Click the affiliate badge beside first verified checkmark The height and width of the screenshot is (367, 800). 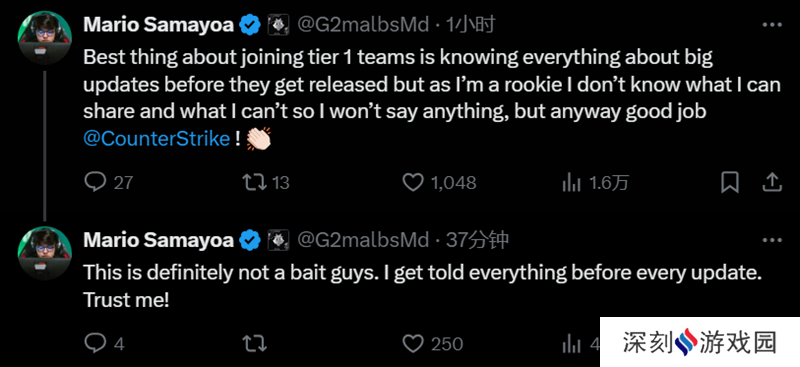click(x=279, y=25)
